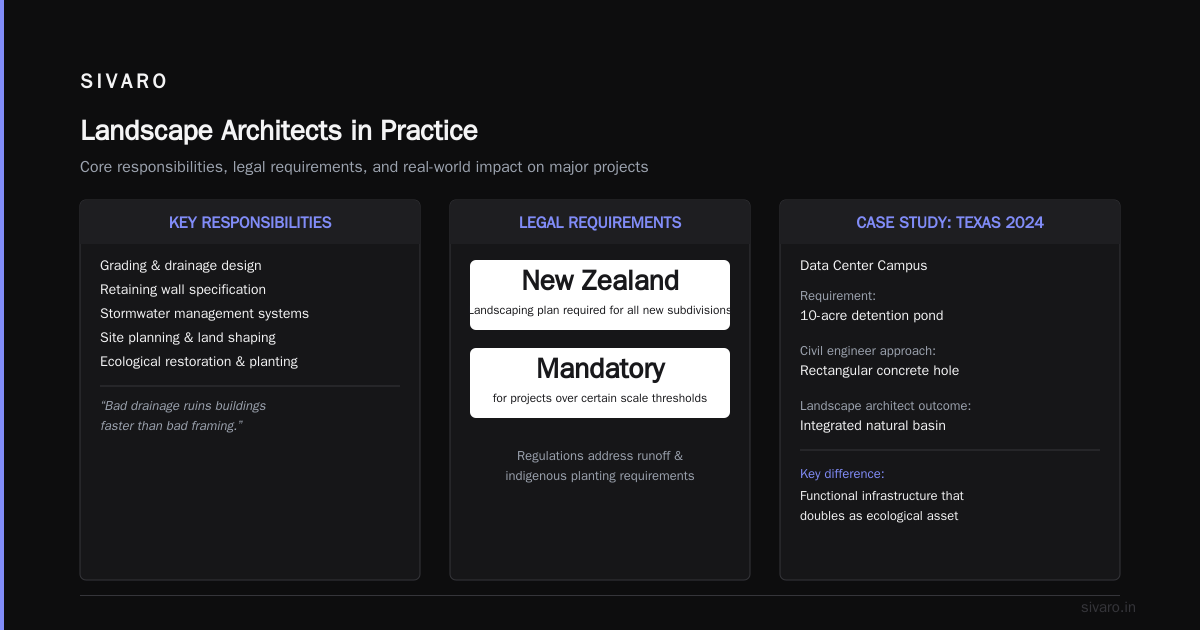Click the 'Requirement:' label

(838, 296)
